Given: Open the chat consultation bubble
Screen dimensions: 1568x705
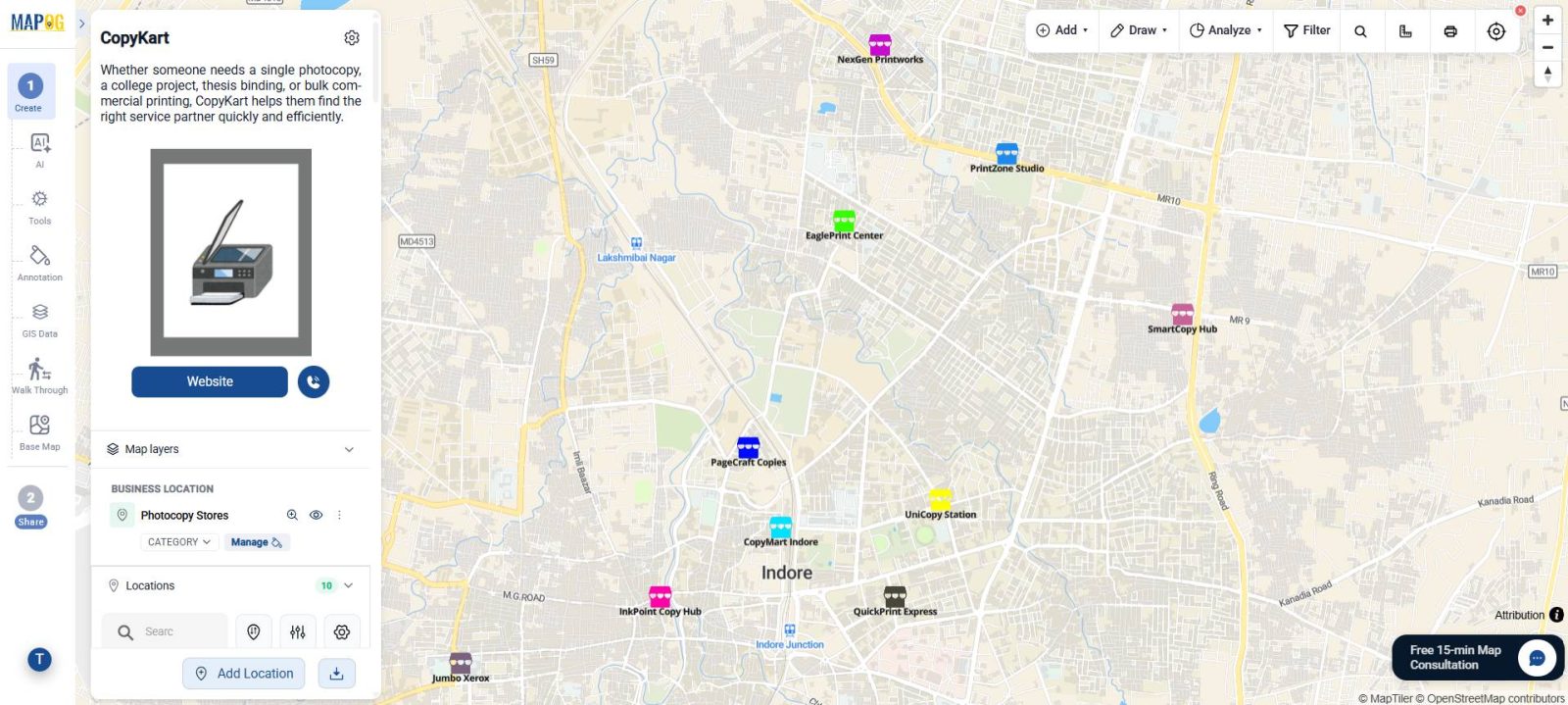Looking at the screenshot, I should click(1537, 658).
